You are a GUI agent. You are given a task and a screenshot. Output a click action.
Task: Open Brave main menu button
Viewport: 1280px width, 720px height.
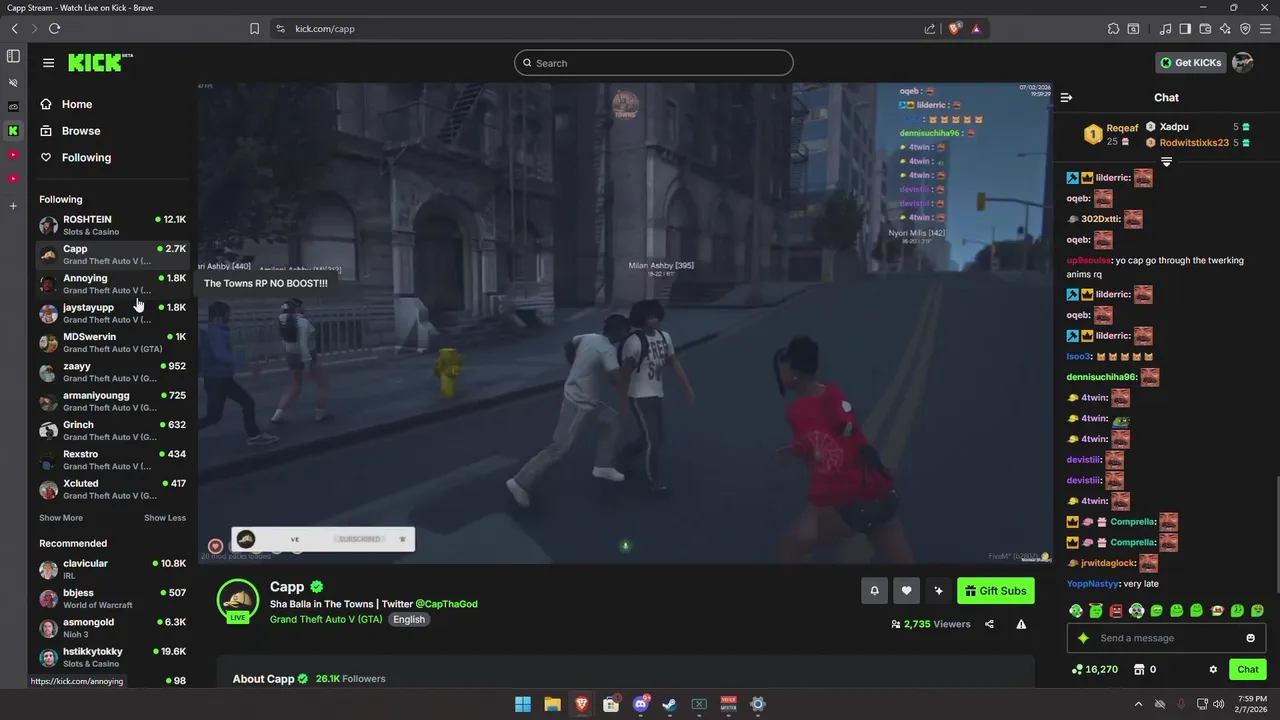click(1265, 28)
